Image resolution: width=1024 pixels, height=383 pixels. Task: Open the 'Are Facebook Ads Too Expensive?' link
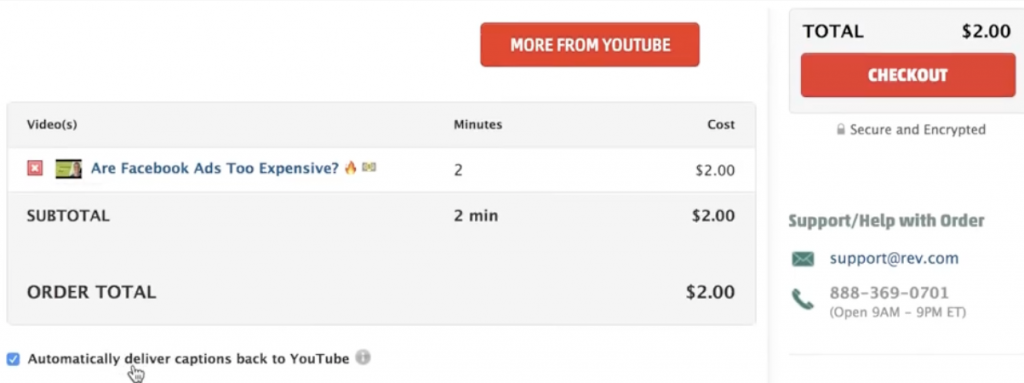215,169
